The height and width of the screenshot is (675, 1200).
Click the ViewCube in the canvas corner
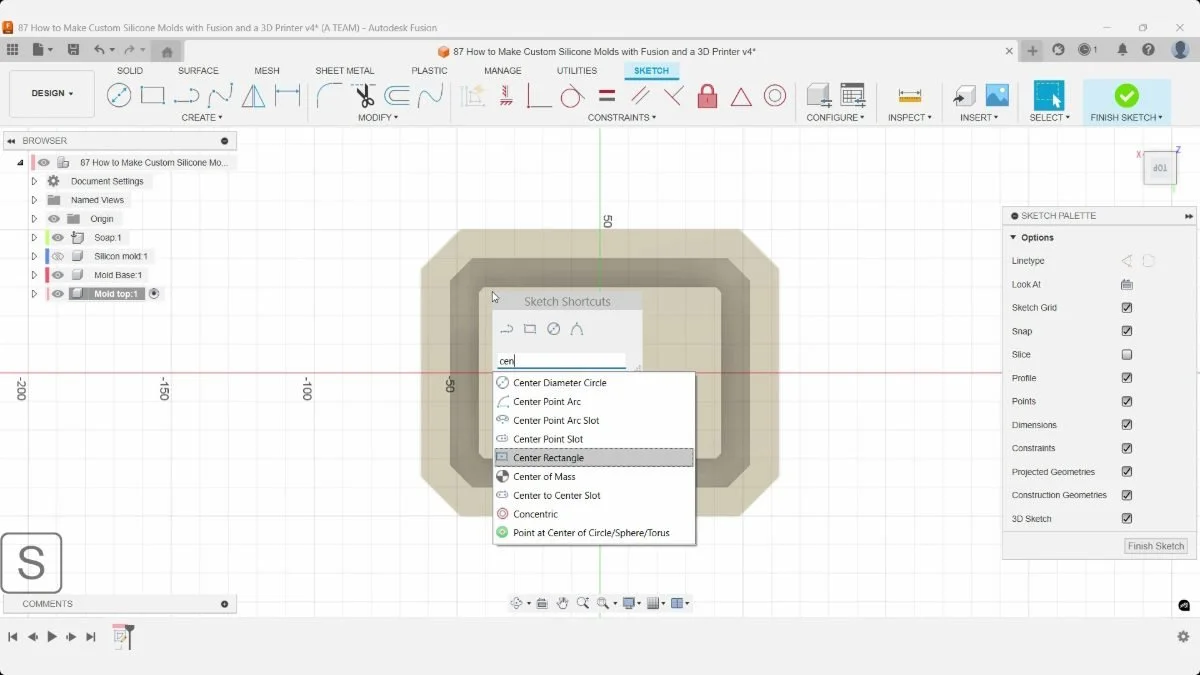(1160, 168)
